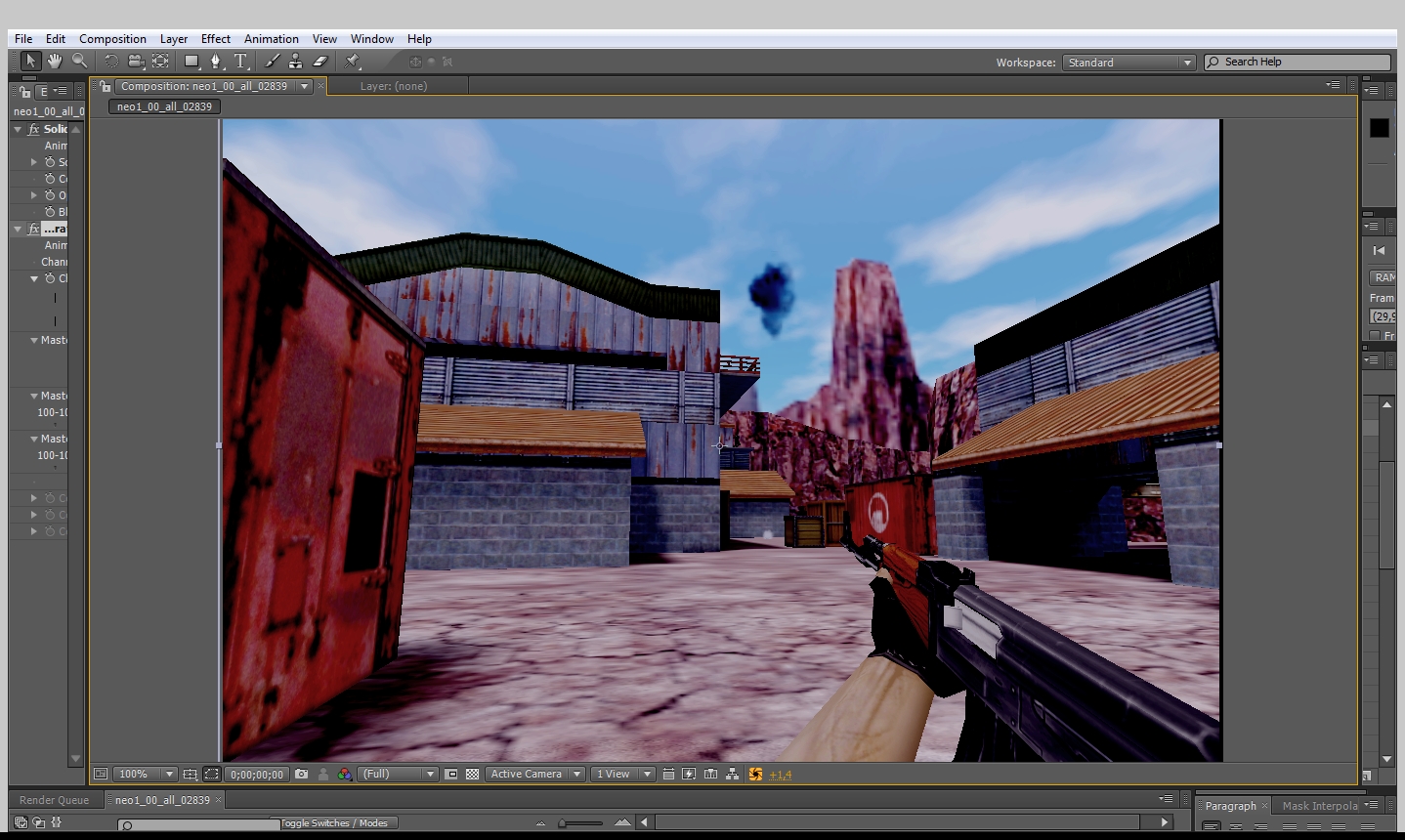The height and width of the screenshot is (840, 1405).
Task: Toggle the Transparency Grid checkerboard
Action: pyautogui.click(x=473, y=774)
